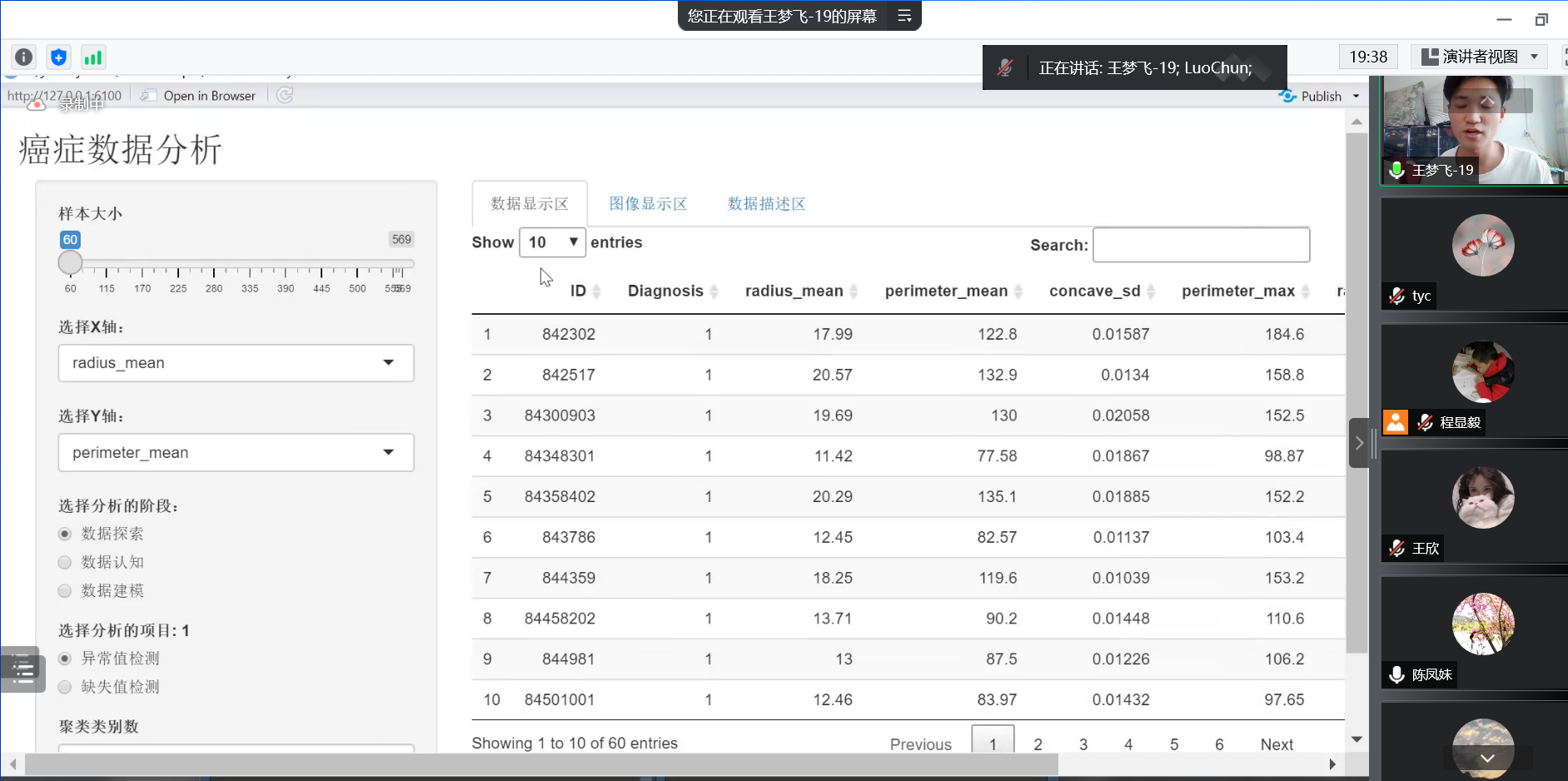1568x781 pixels.
Task: Collapse the participant panel arrow
Action: (1358, 443)
